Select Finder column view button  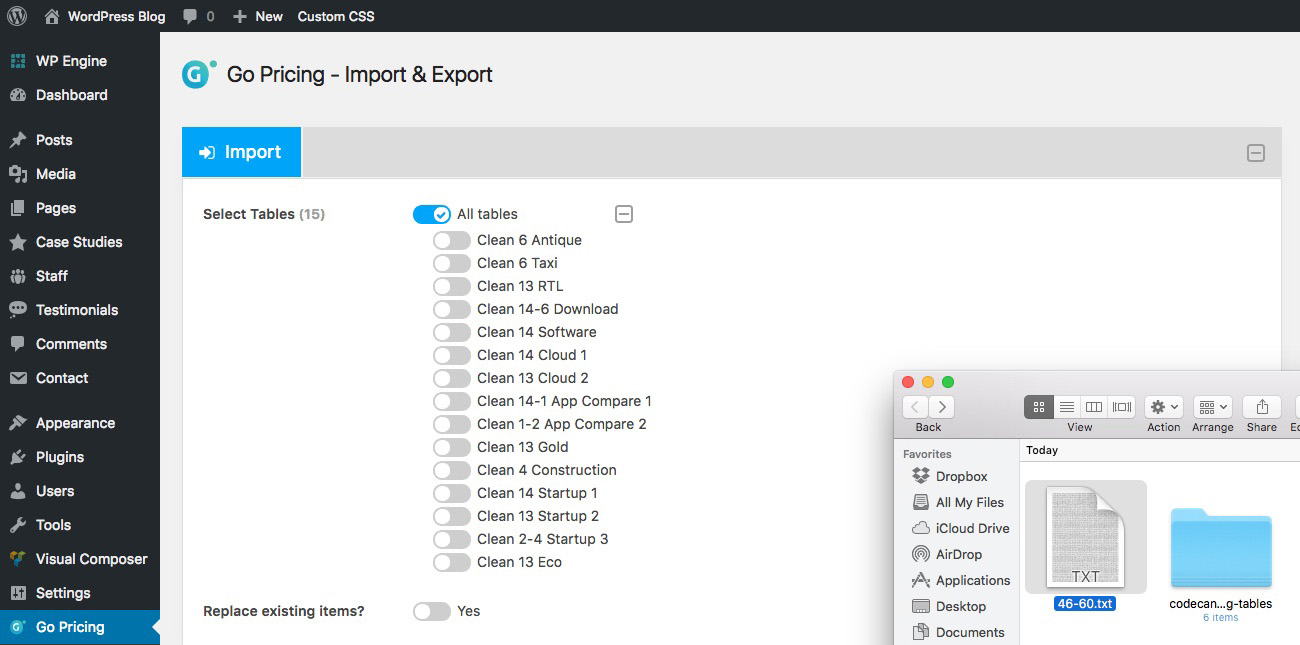(1094, 407)
